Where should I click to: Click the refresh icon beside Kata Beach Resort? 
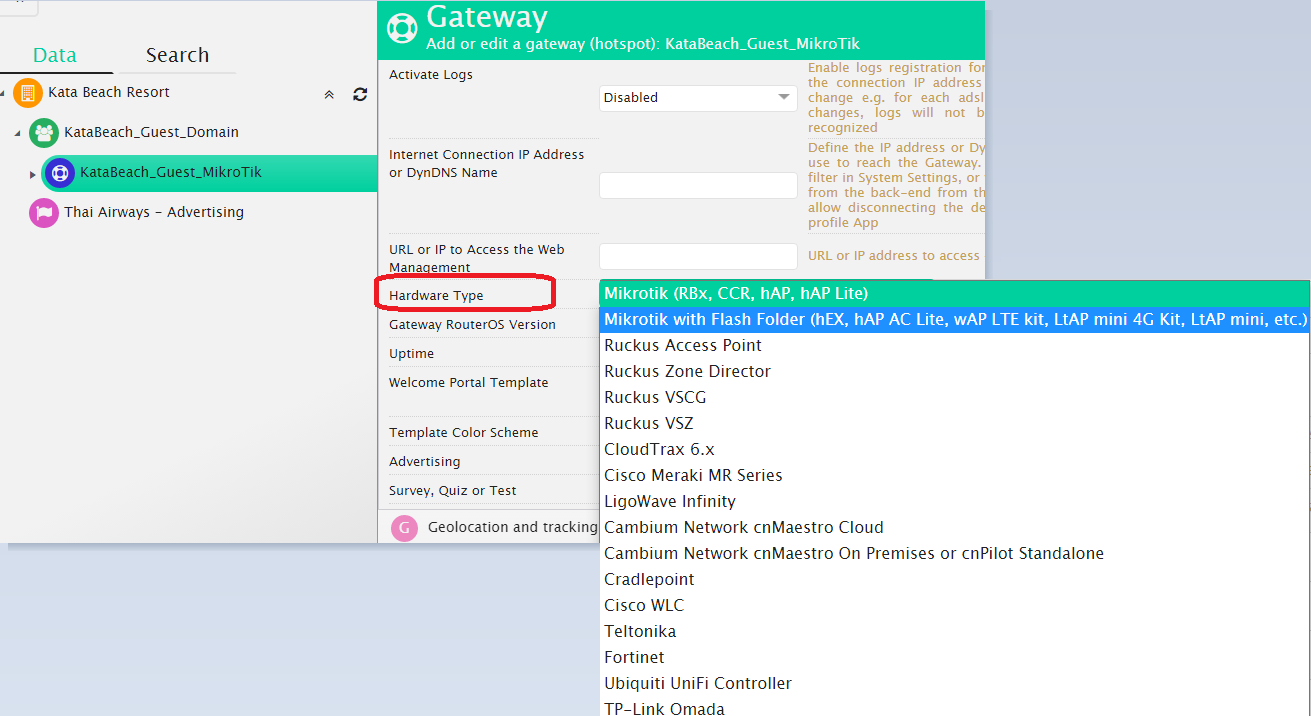[x=360, y=94]
